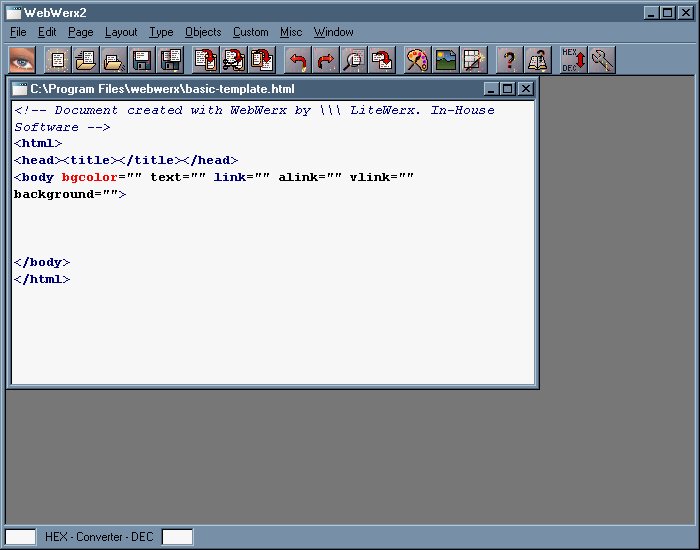The image size is (700, 550).
Task: Click the 'vlink=""' attribute in the body tag
Action: 382,177
